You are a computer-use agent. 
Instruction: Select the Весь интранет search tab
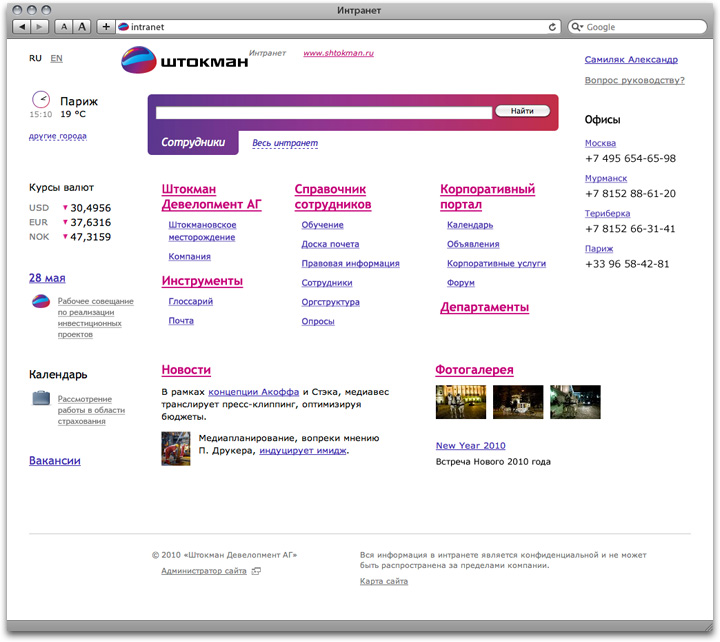(285, 143)
